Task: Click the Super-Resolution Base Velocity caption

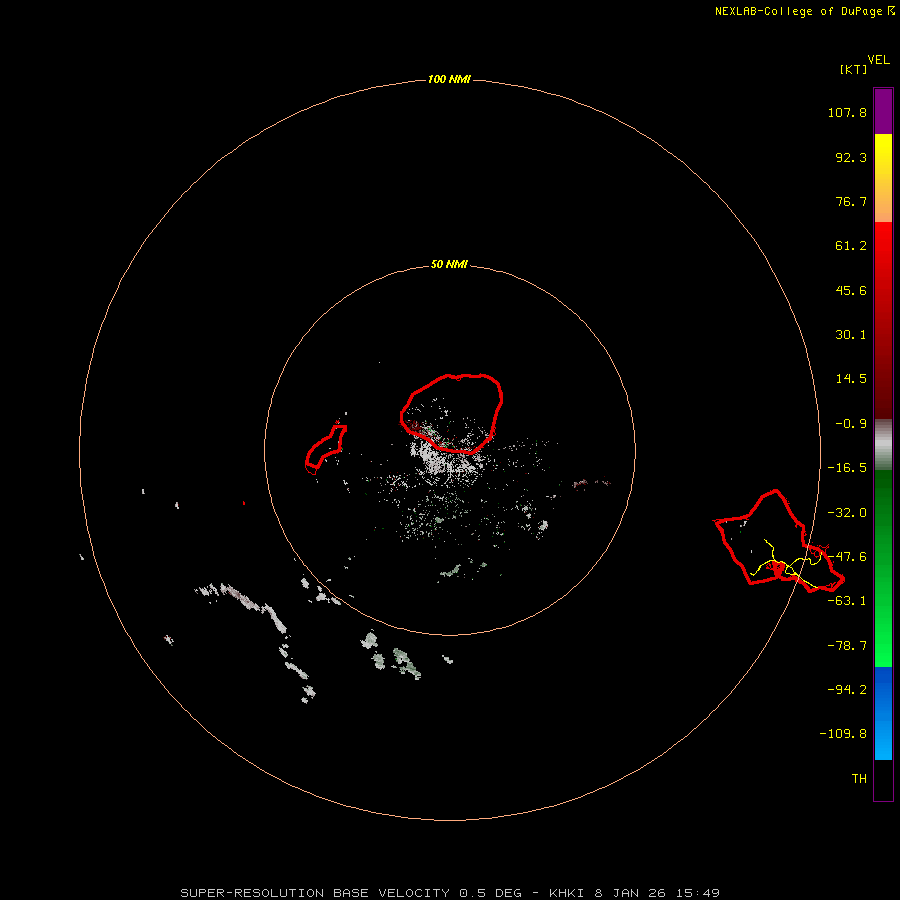Action: pos(450,893)
